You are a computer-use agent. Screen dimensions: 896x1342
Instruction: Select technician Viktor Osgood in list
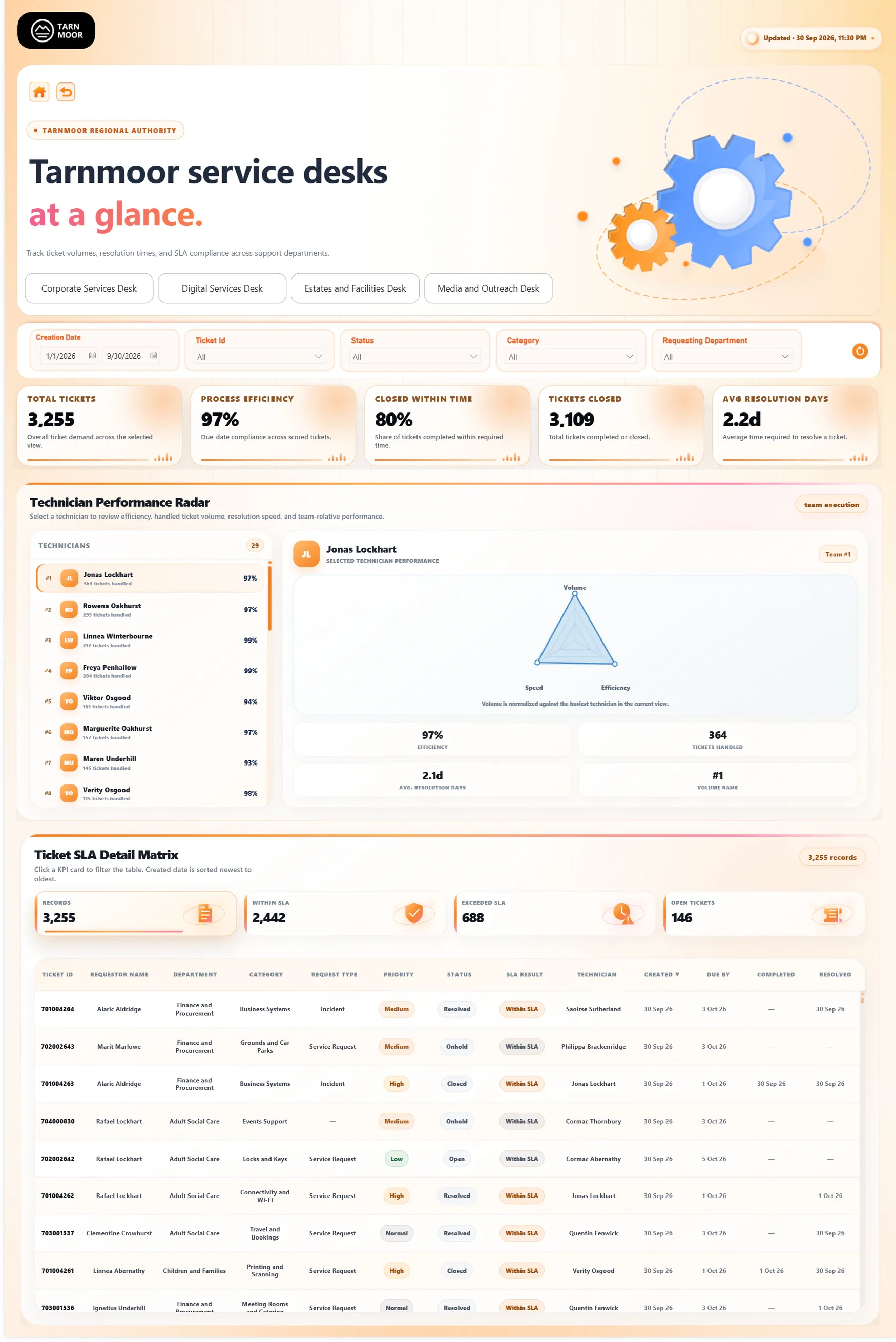(x=150, y=701)
